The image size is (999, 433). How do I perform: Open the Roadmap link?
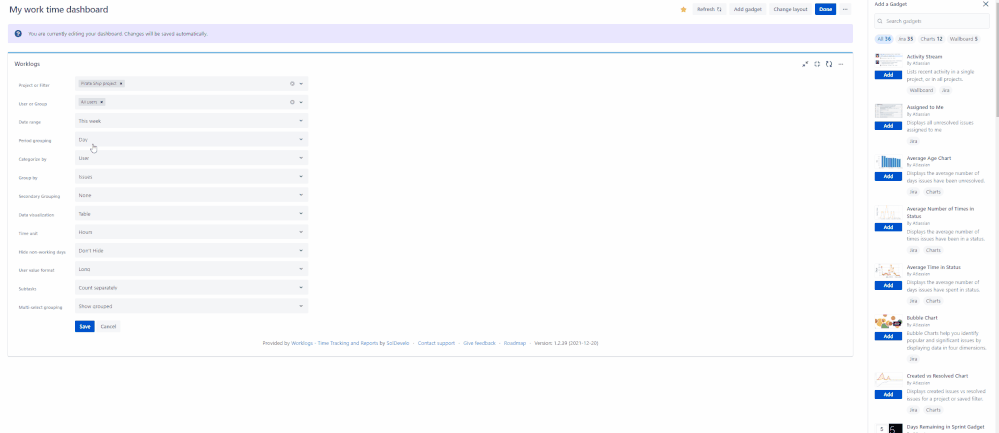(x=514, y=343)
